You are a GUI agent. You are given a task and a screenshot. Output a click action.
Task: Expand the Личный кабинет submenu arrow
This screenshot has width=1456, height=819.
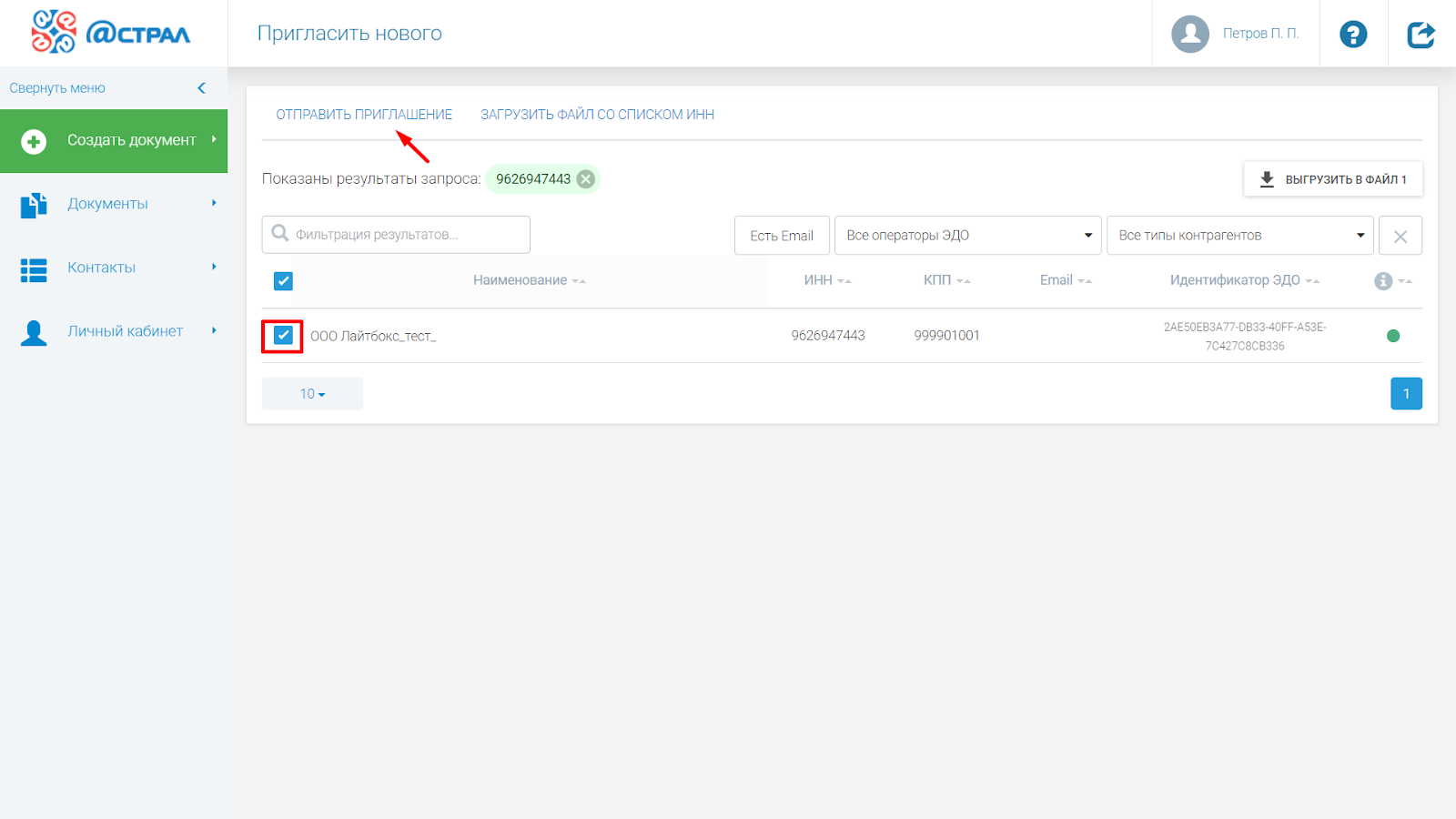pyautogui.click(x=214, y=330)
